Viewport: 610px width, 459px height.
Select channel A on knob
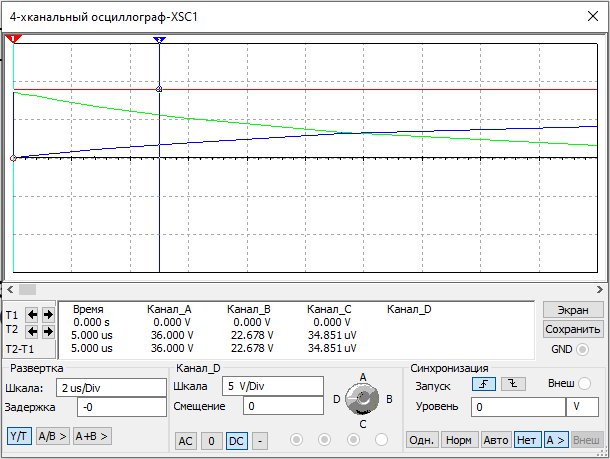pyautogui.click(x=363, y=377)
